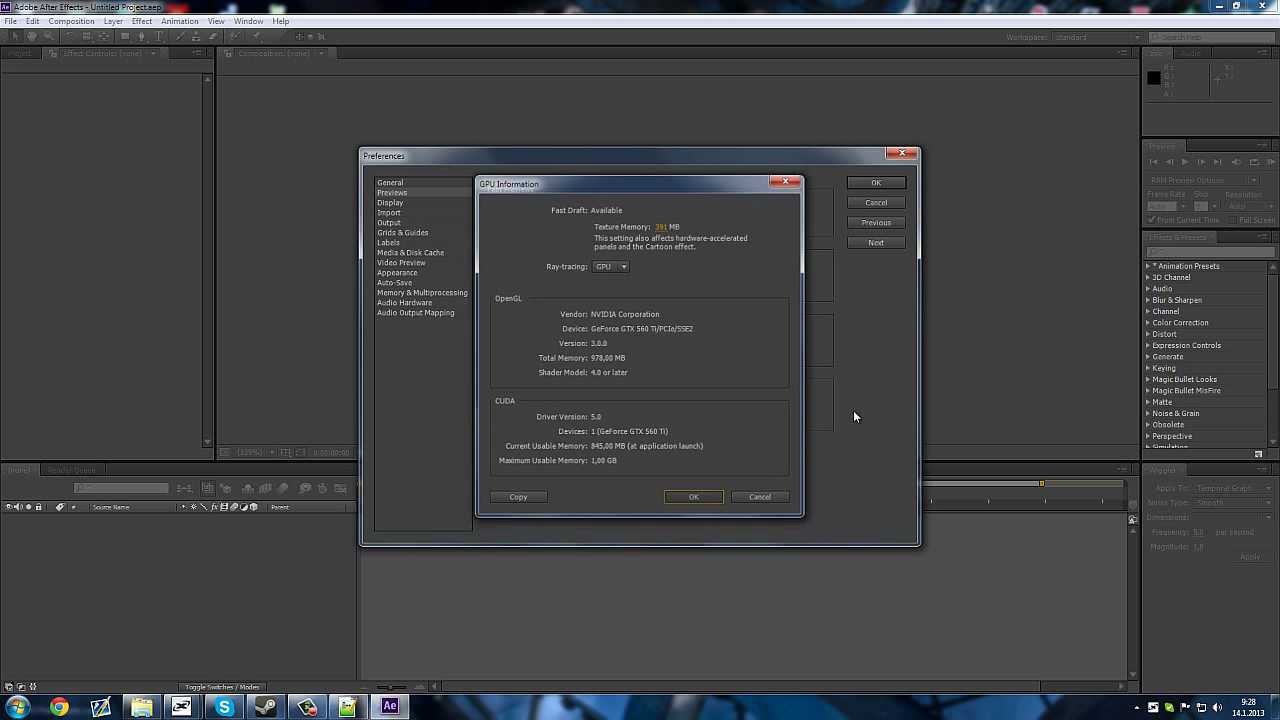Screen dimensions: 1280x720
Task: Click the video eye column header
Action: point(8,507)
